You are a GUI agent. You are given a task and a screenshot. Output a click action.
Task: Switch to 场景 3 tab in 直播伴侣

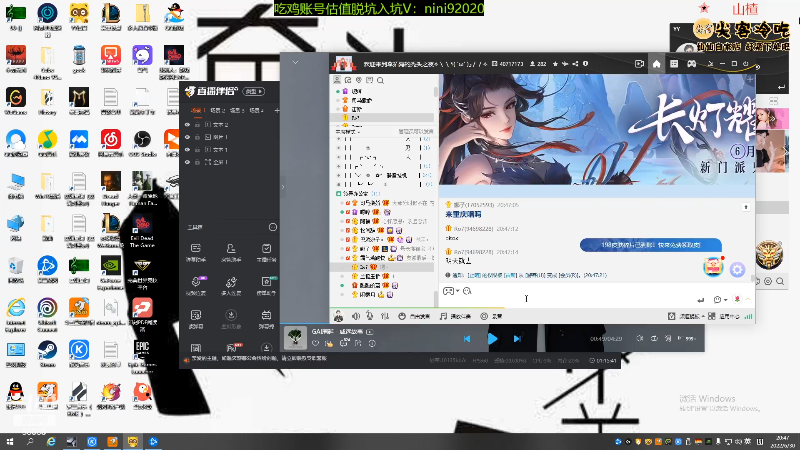tap(237, 110)
